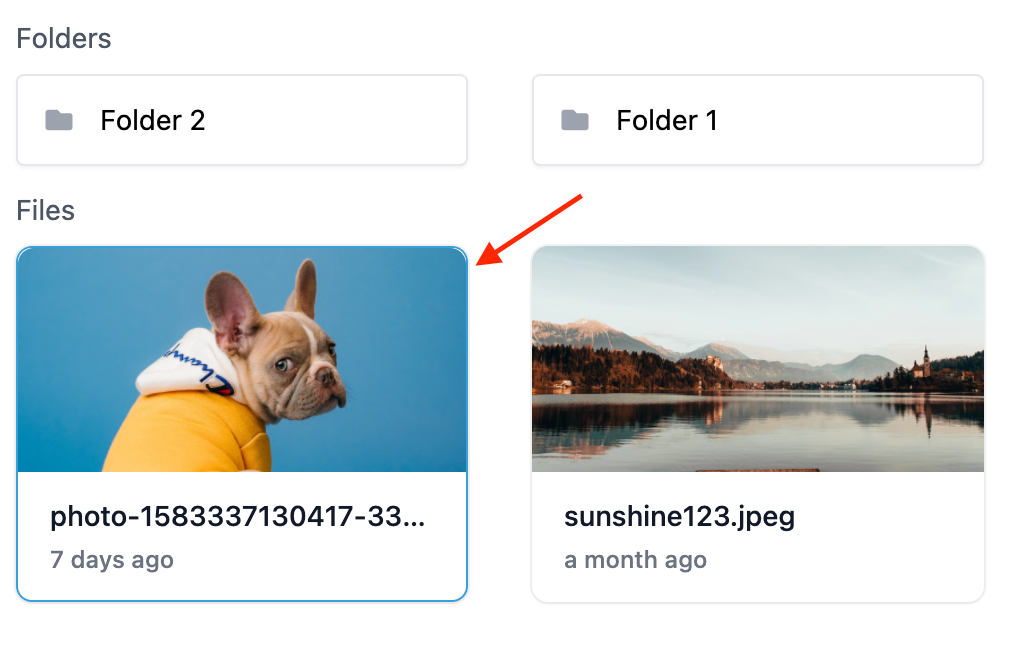
Task: Click the folder icon beside Folder 2
Action: pyautogui.click(x=59, y=121)
